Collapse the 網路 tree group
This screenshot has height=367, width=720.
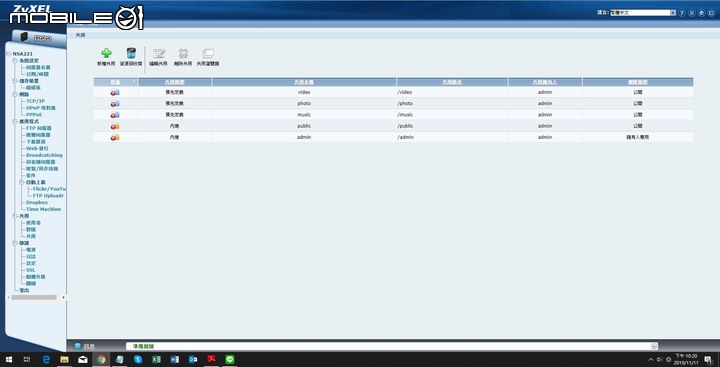15,94
